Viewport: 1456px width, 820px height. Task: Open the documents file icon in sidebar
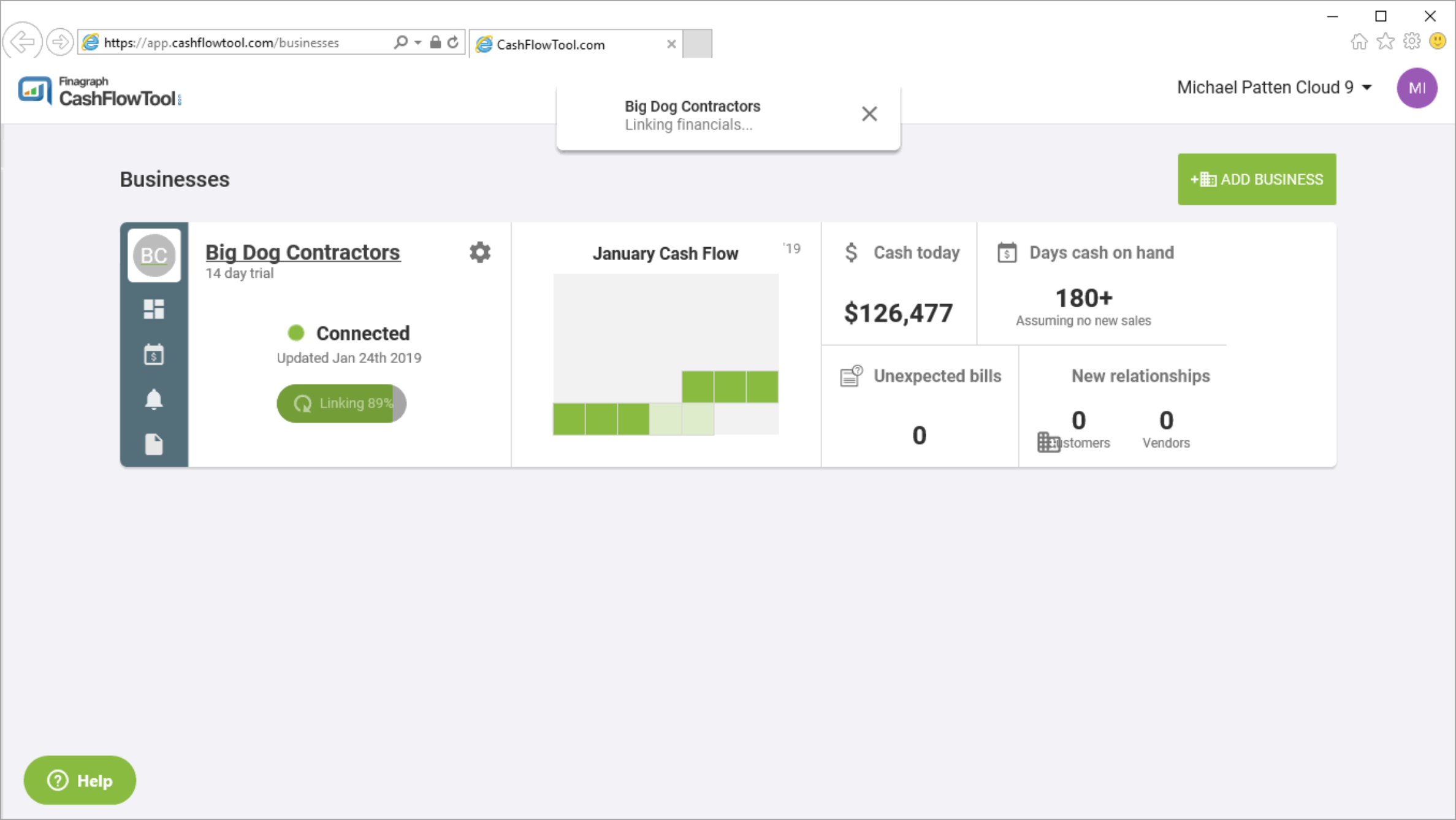(154, 444)
